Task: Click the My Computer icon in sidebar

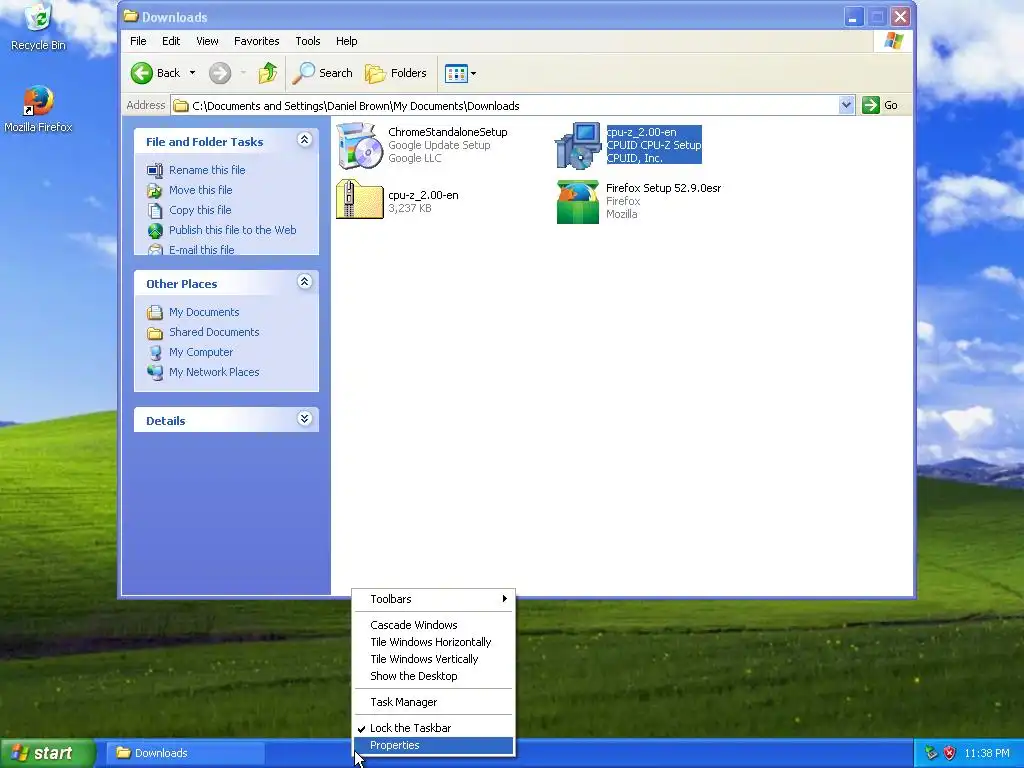Action: pos(155,353)
